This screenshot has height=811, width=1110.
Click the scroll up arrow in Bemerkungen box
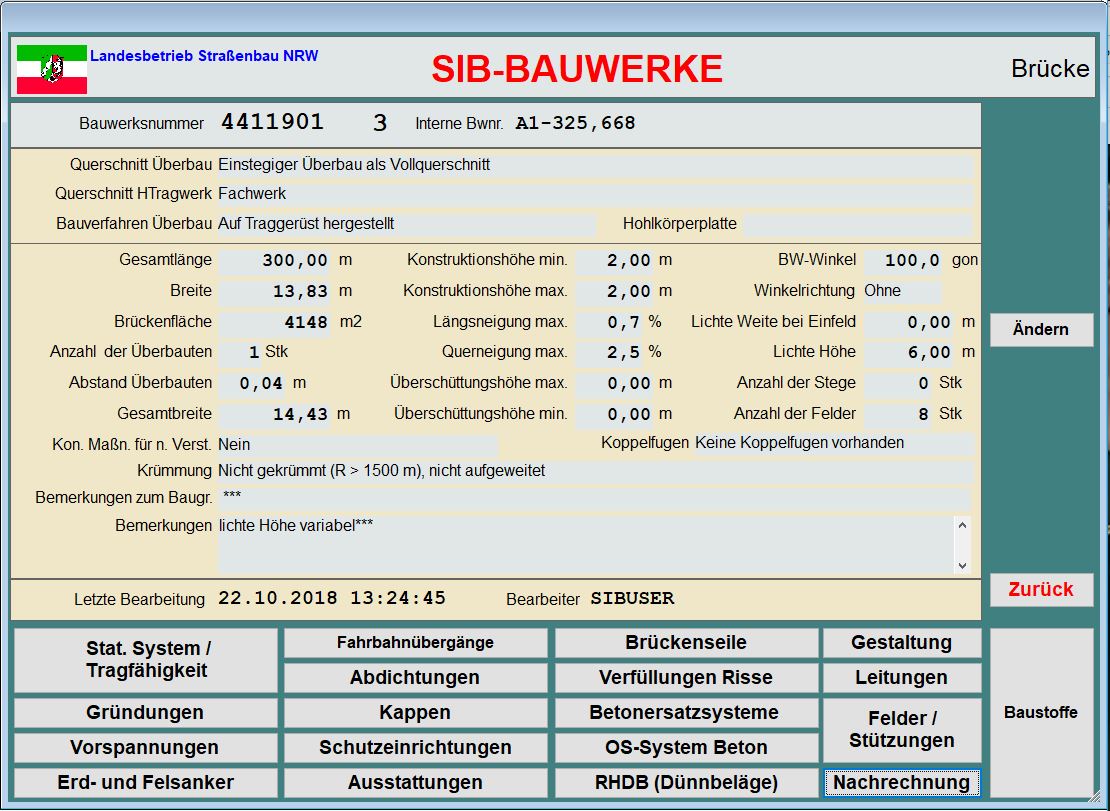click(962, 525)
